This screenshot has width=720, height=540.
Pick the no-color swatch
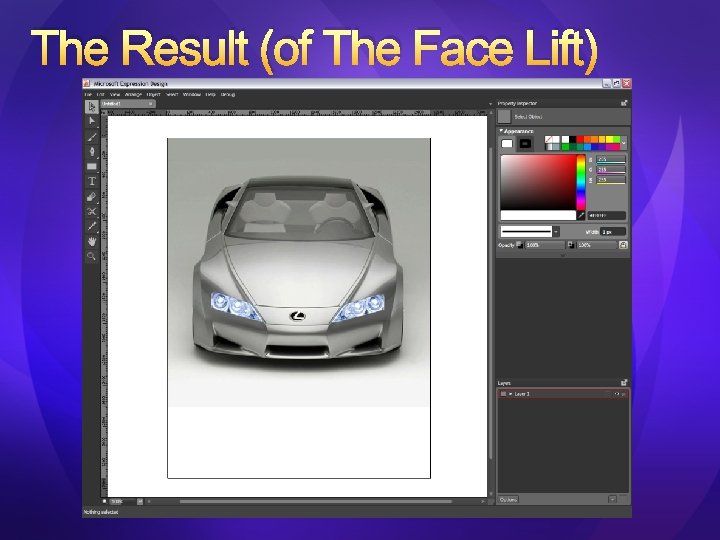[548, 140]
